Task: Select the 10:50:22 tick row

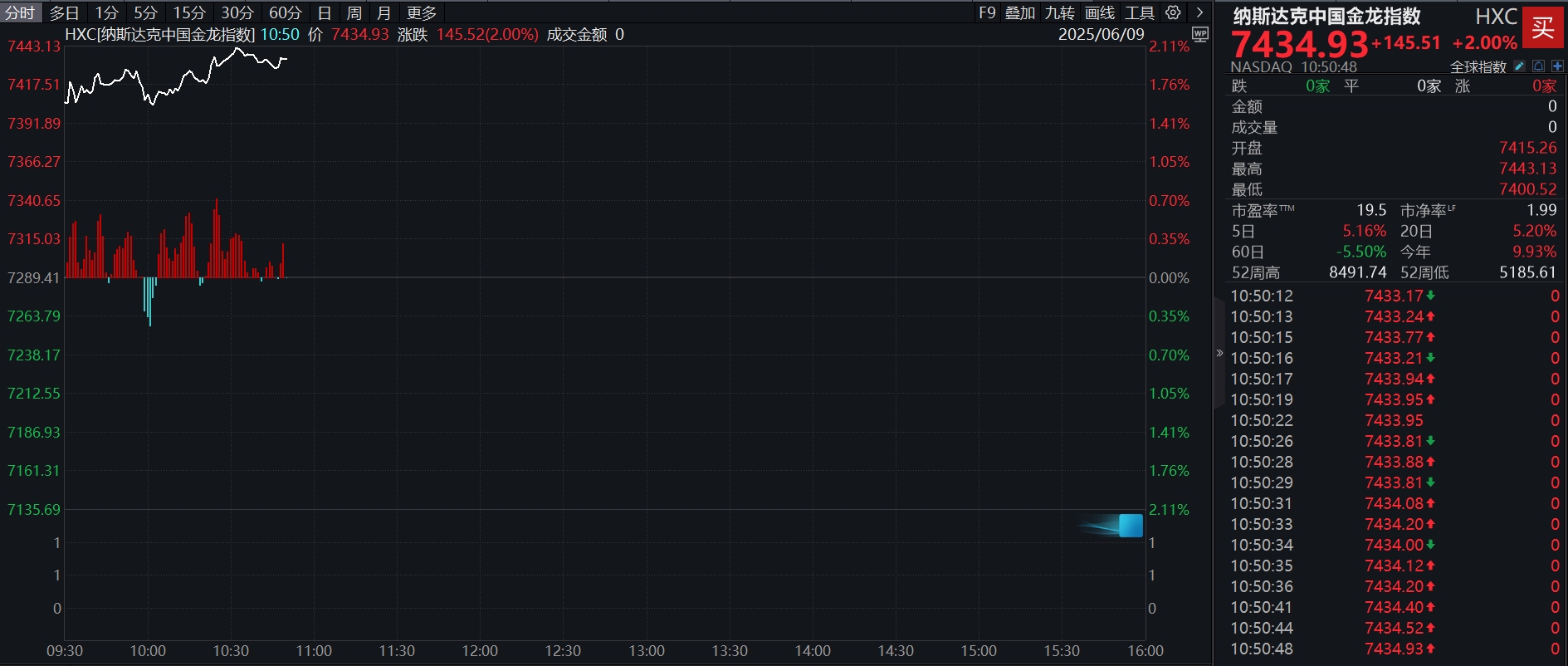Action: [1395, 420]
